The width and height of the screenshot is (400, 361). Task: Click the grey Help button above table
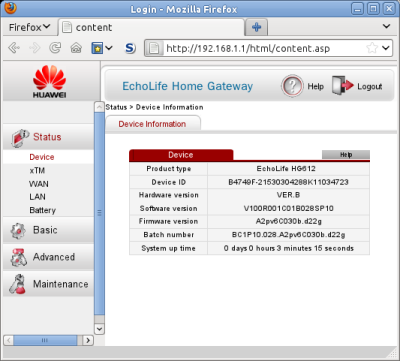[346, 155]
